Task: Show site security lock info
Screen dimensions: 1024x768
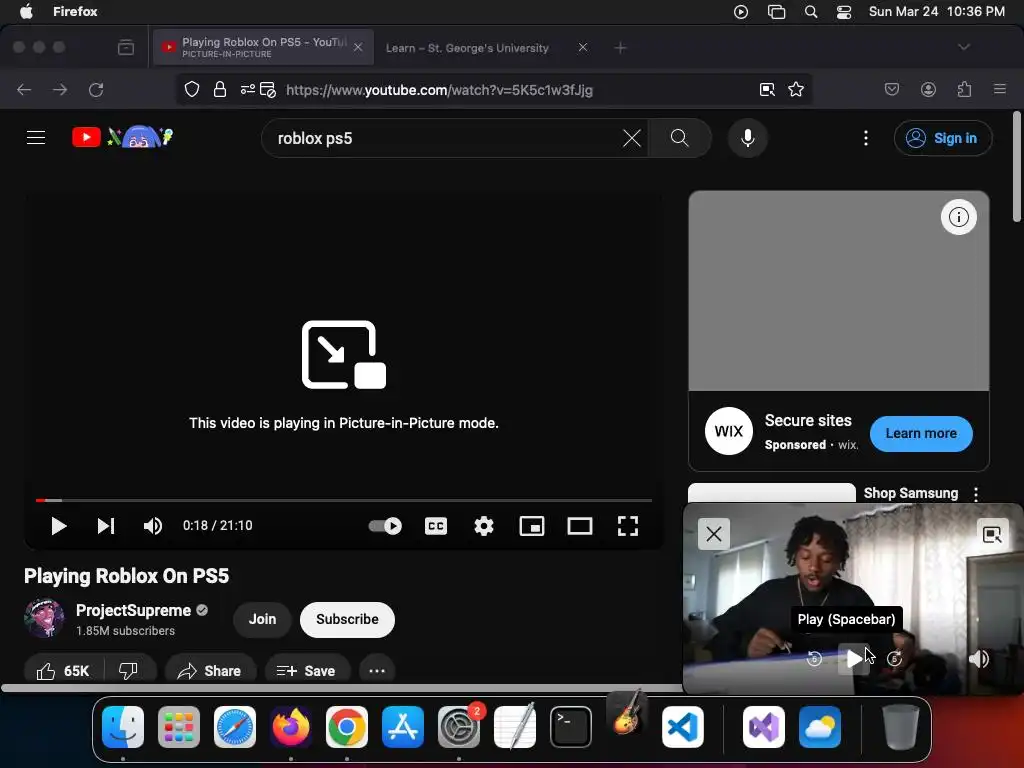Action: click(220, 89)
